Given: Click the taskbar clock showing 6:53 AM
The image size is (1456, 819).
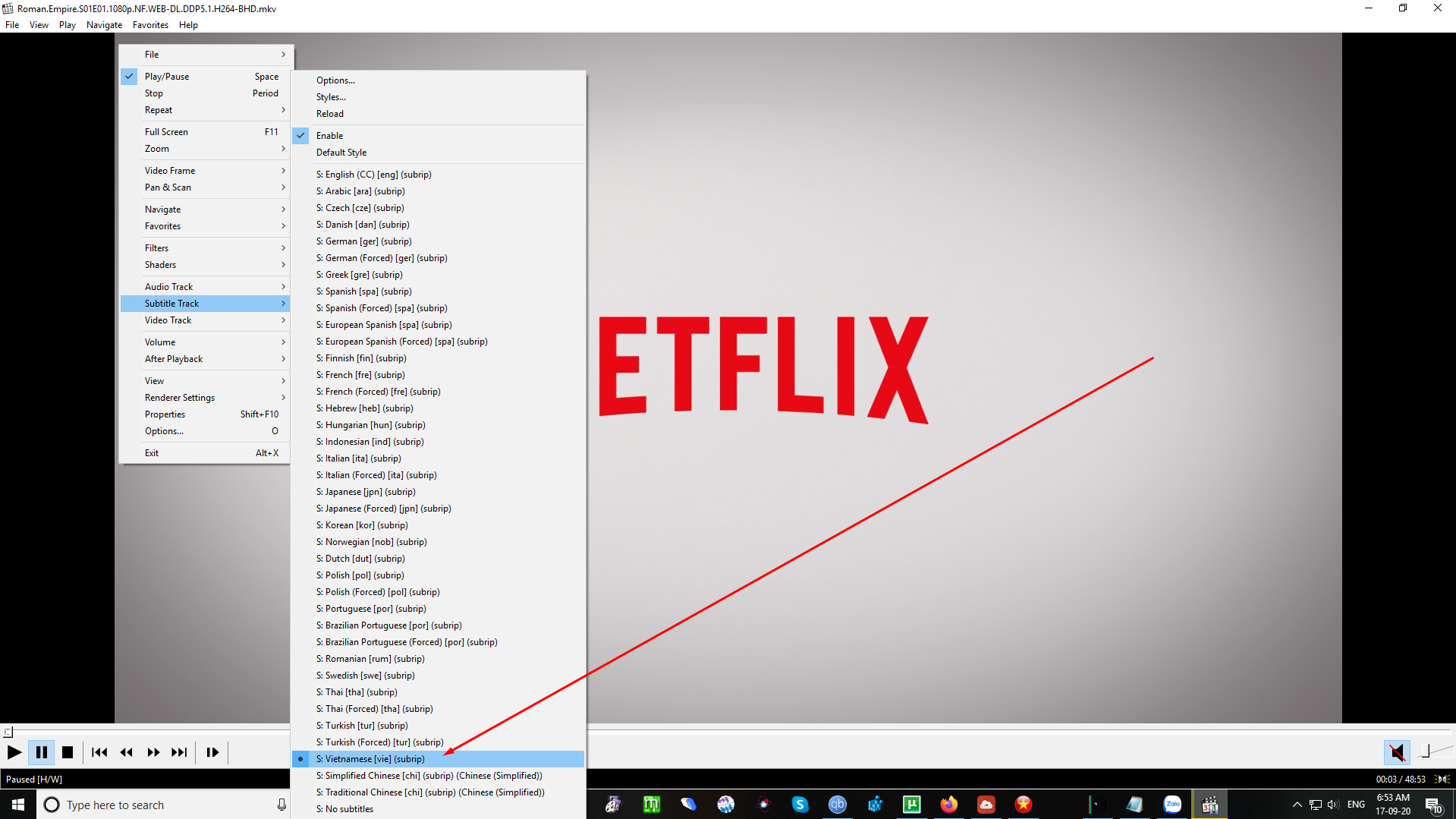Looking at the screenshot, I should (x=1393, y=805).
